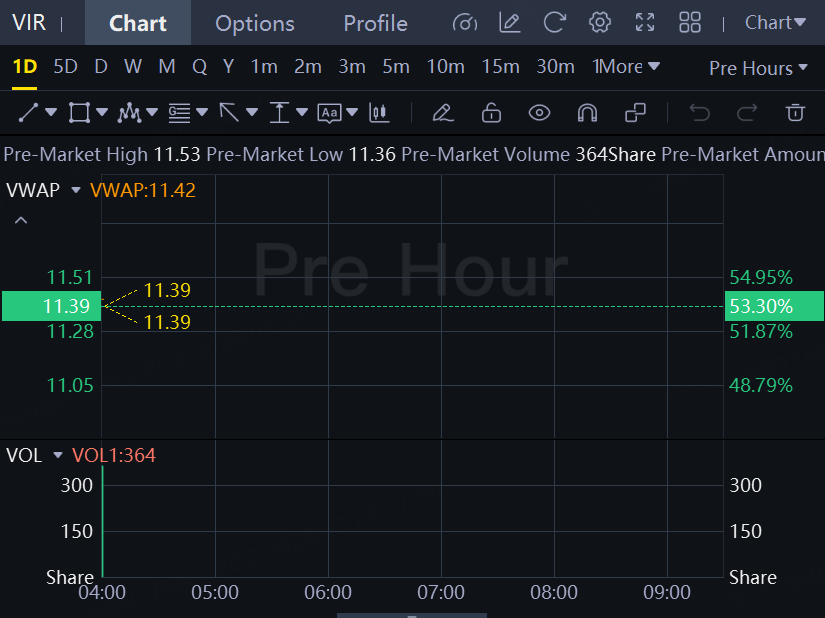Screen dimensions: 825x618
Task: Click the current price 11.39 marker
Action: [x=52, y=306]
